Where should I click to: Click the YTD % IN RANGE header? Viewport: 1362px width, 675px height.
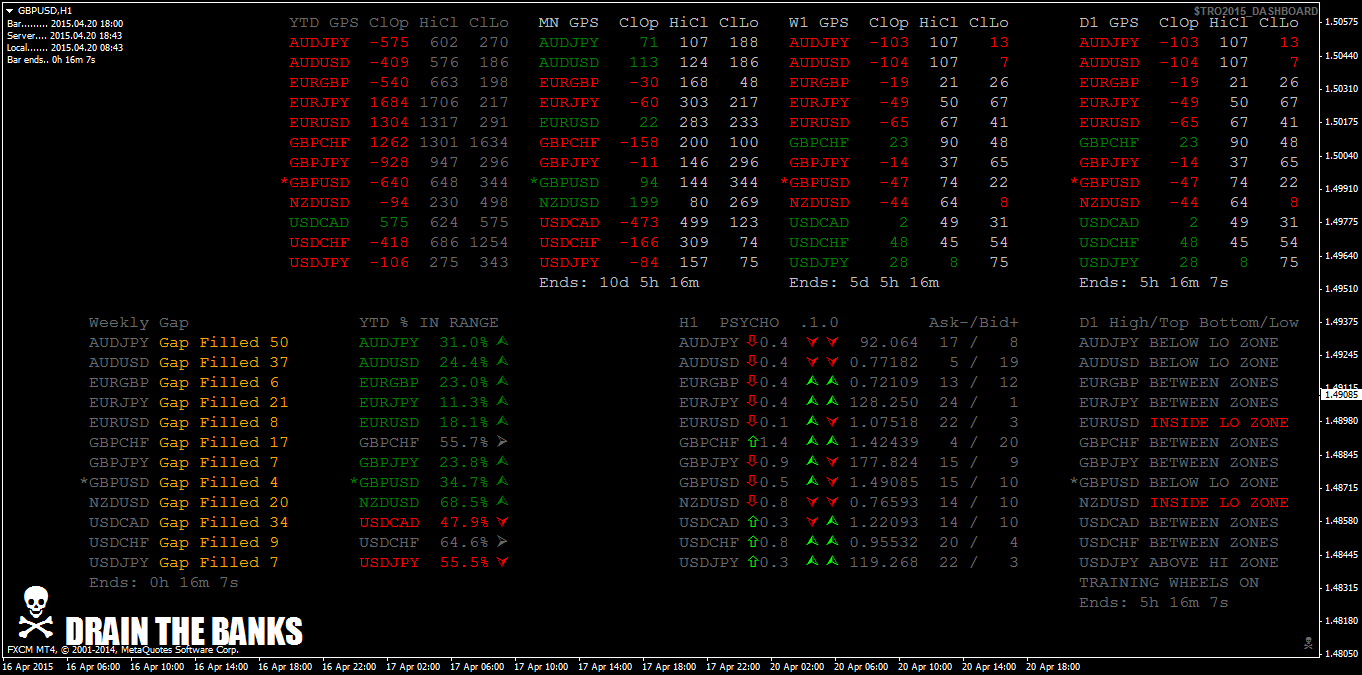[x=429, y=322]
